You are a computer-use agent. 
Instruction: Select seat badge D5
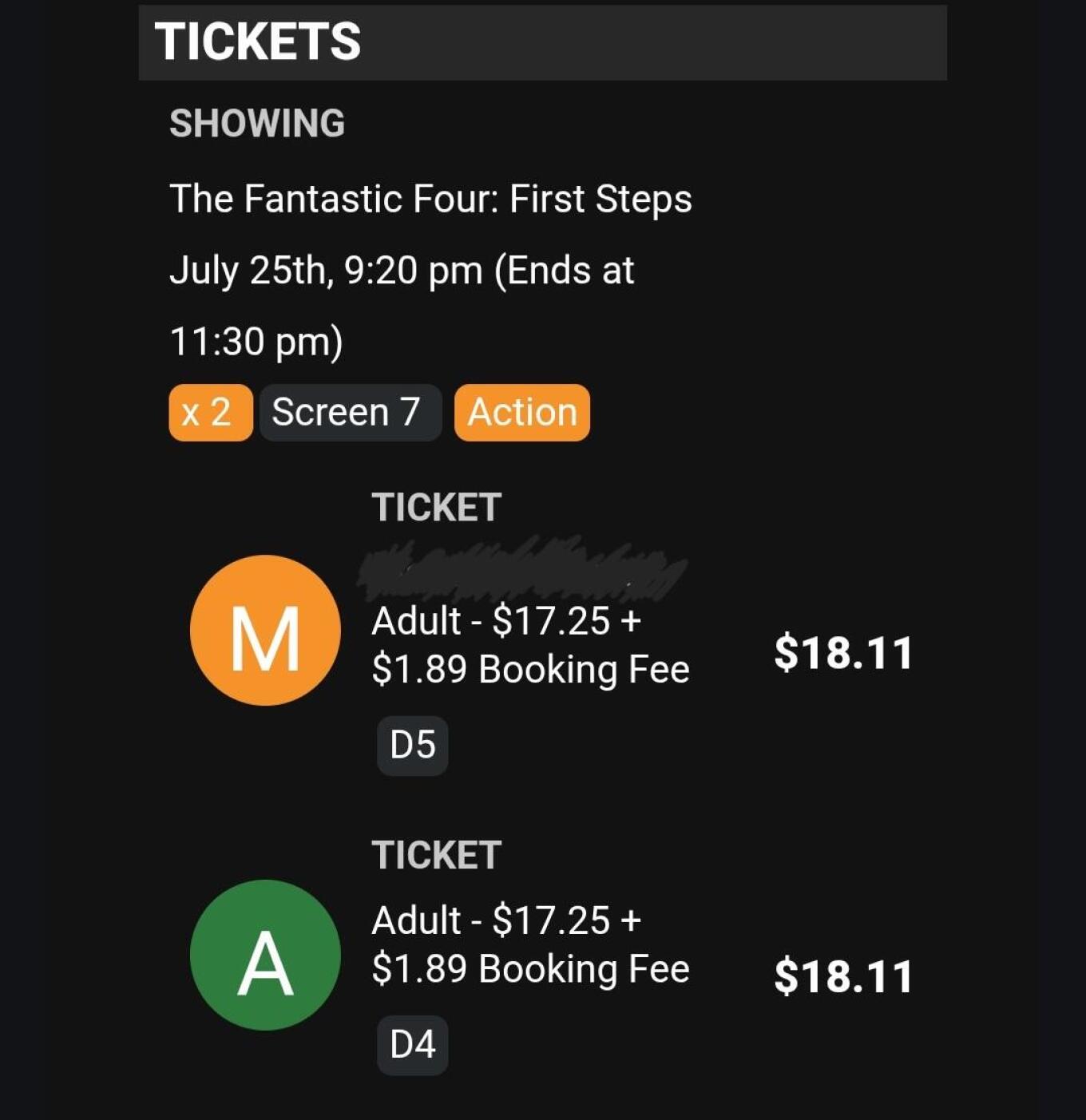(412, 746)
